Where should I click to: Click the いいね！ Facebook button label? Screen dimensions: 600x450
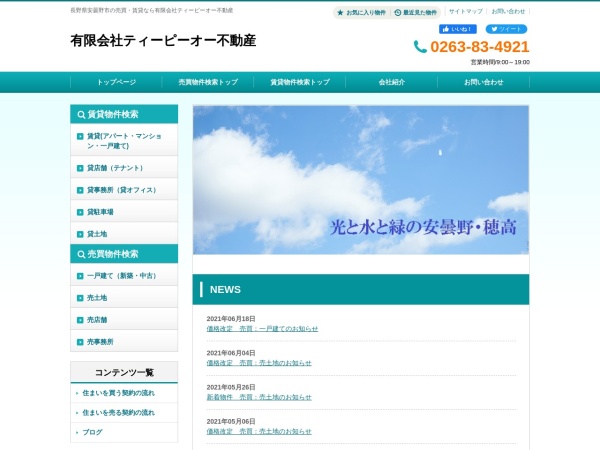[461, 29]
